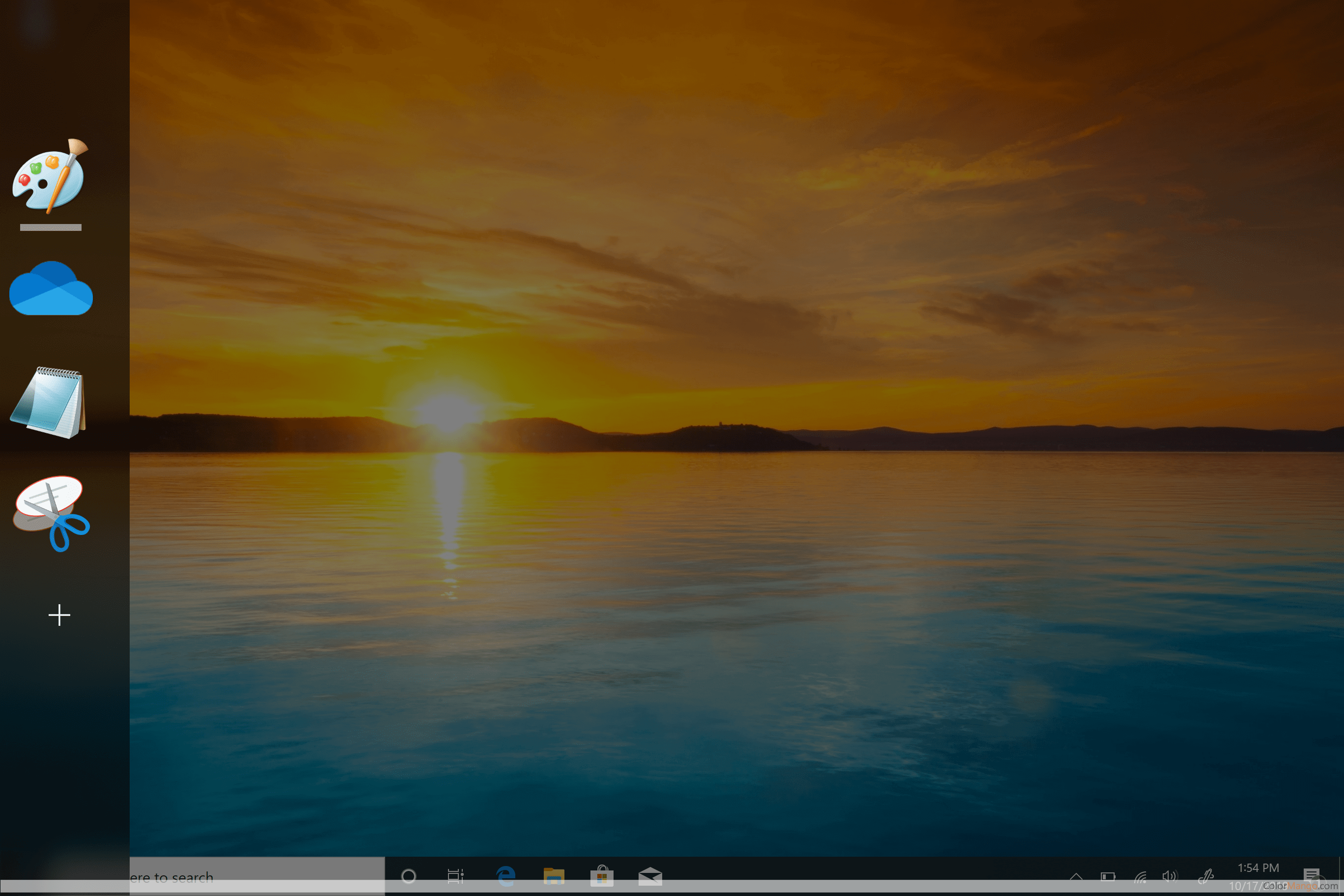This screenshot has width=1344, height=896.
Task: Click the underline bar beneath the Paint icon
Action: [51, 227]
